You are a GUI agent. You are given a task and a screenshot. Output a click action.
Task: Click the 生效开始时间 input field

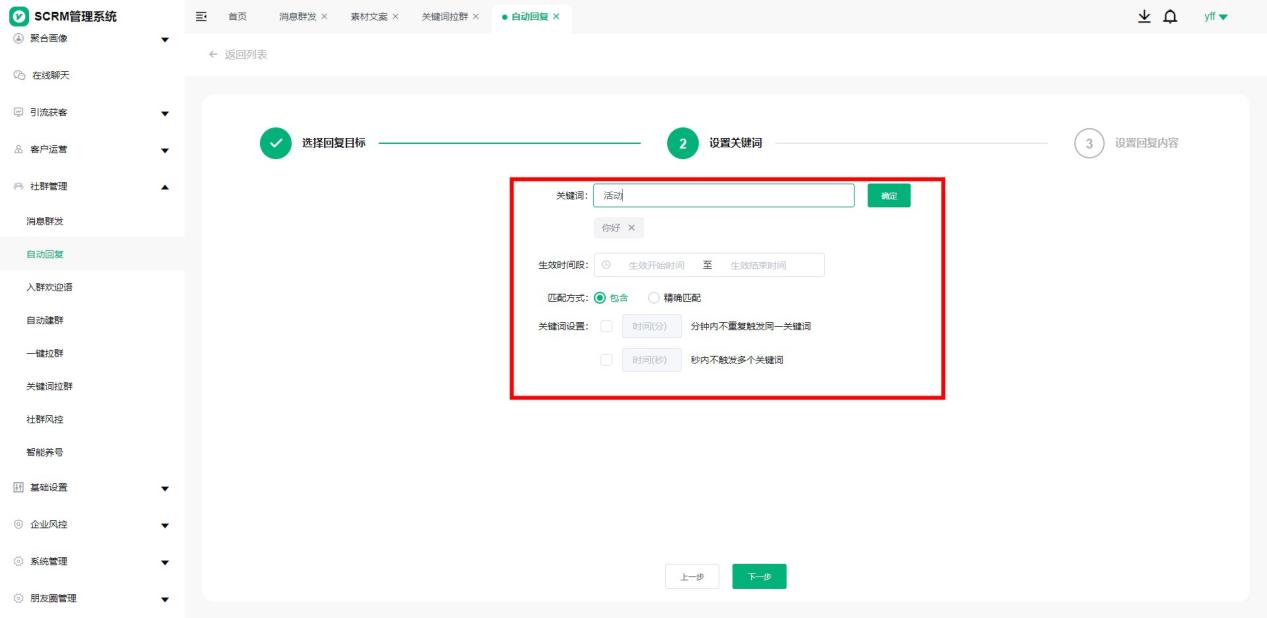pos(656,265)
